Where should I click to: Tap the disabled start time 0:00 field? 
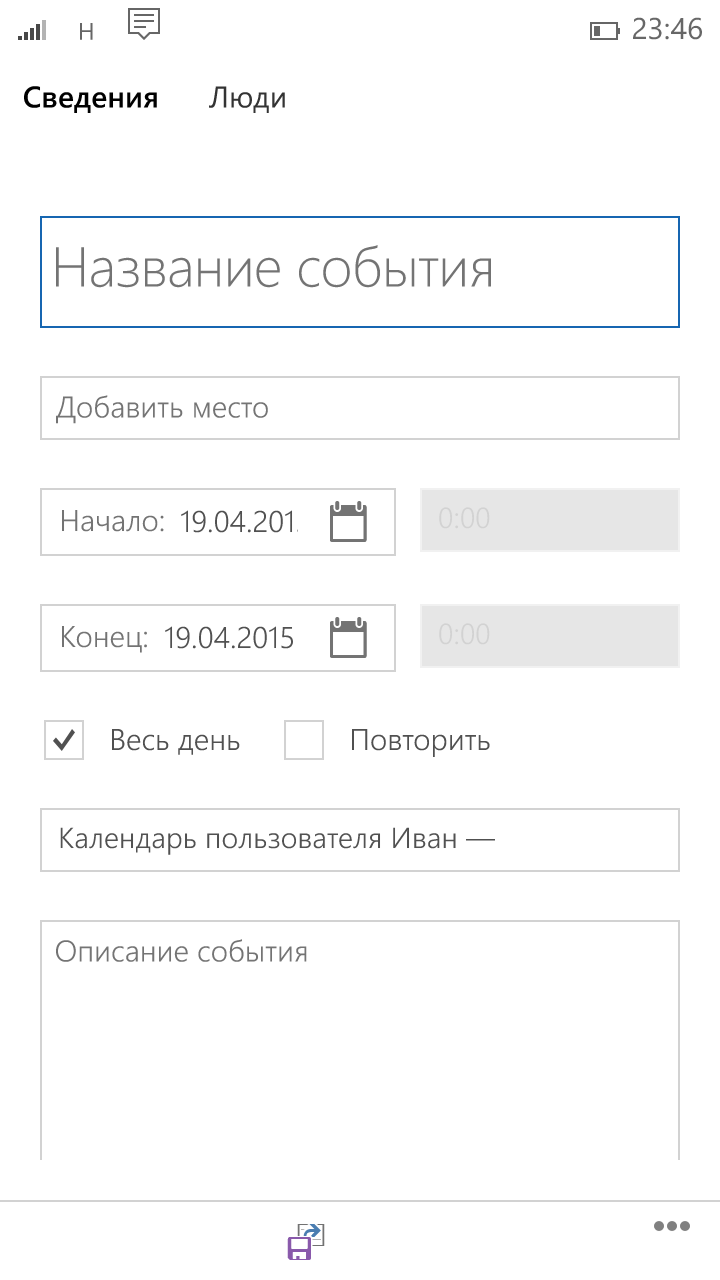tap(550, 520)
